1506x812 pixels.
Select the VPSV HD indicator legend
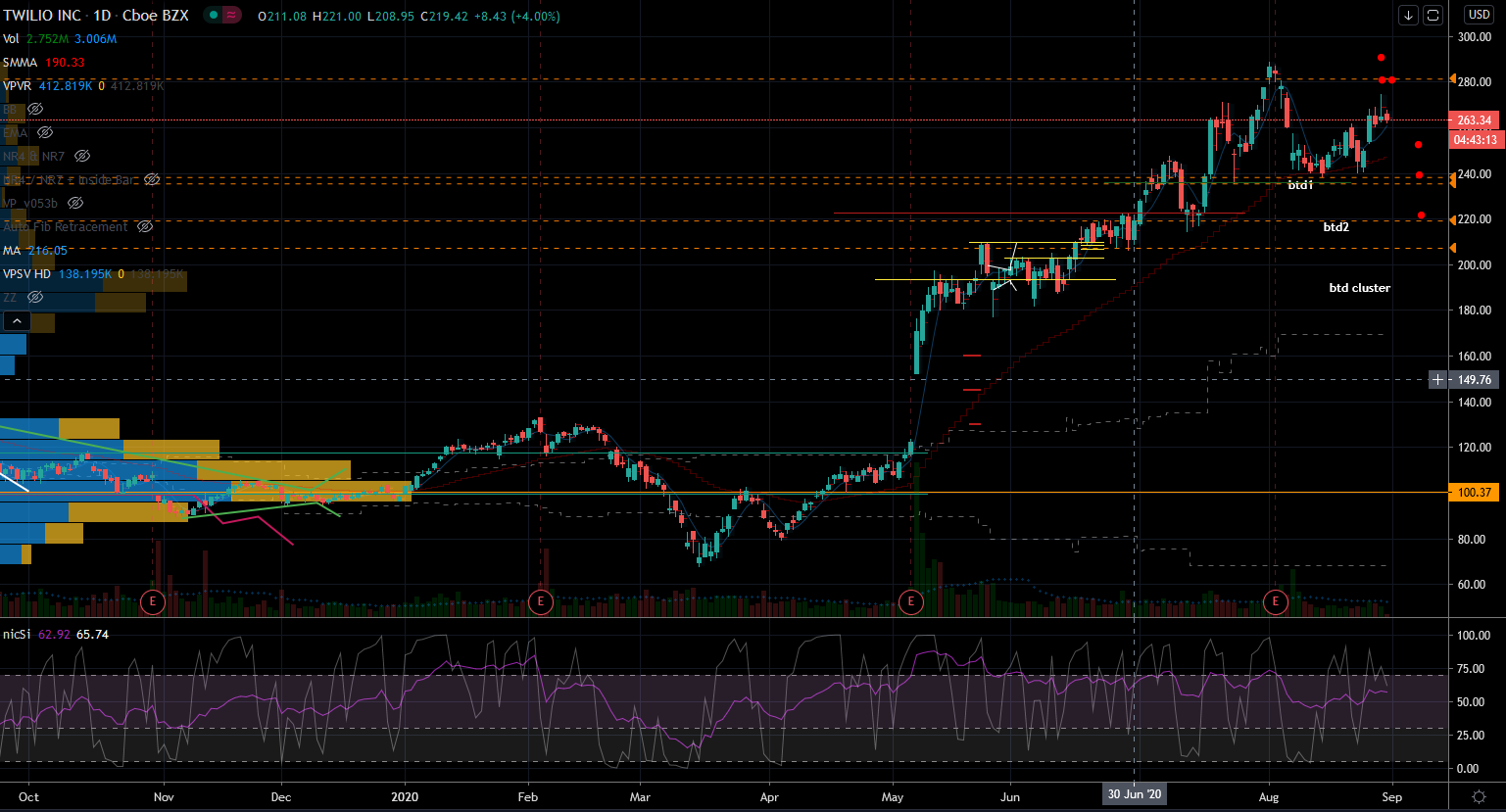coord(28,274)
